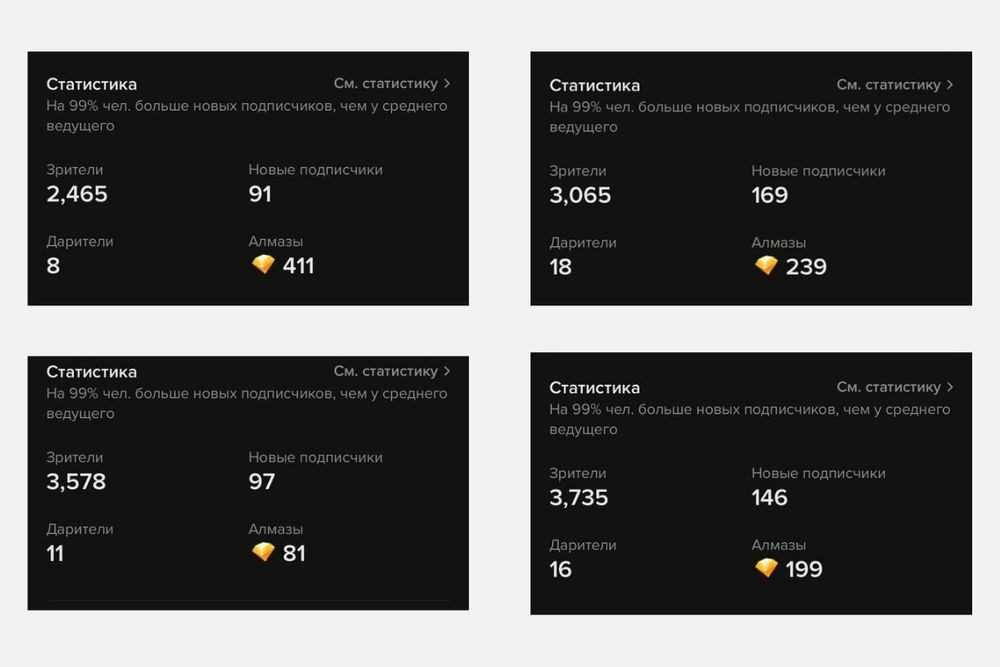Click the gifters count of 16
Viewport: 1000px width, 667px height.
pos(561,569)
